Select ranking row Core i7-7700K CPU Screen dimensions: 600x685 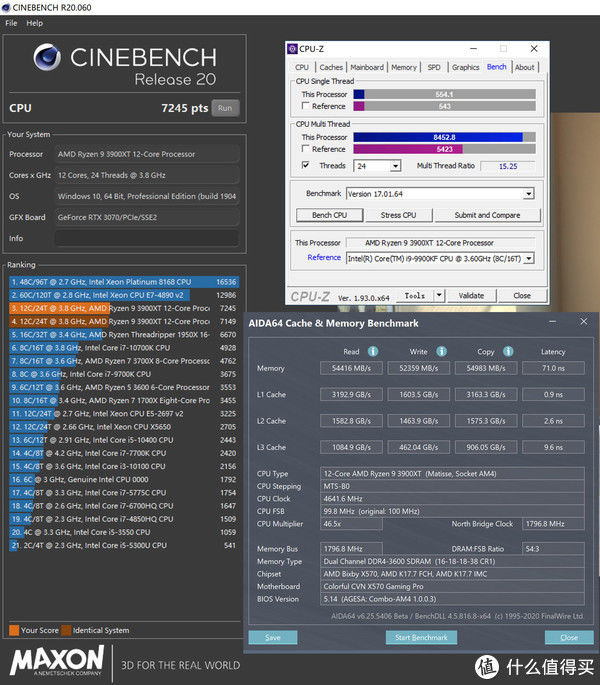point(124,453)
